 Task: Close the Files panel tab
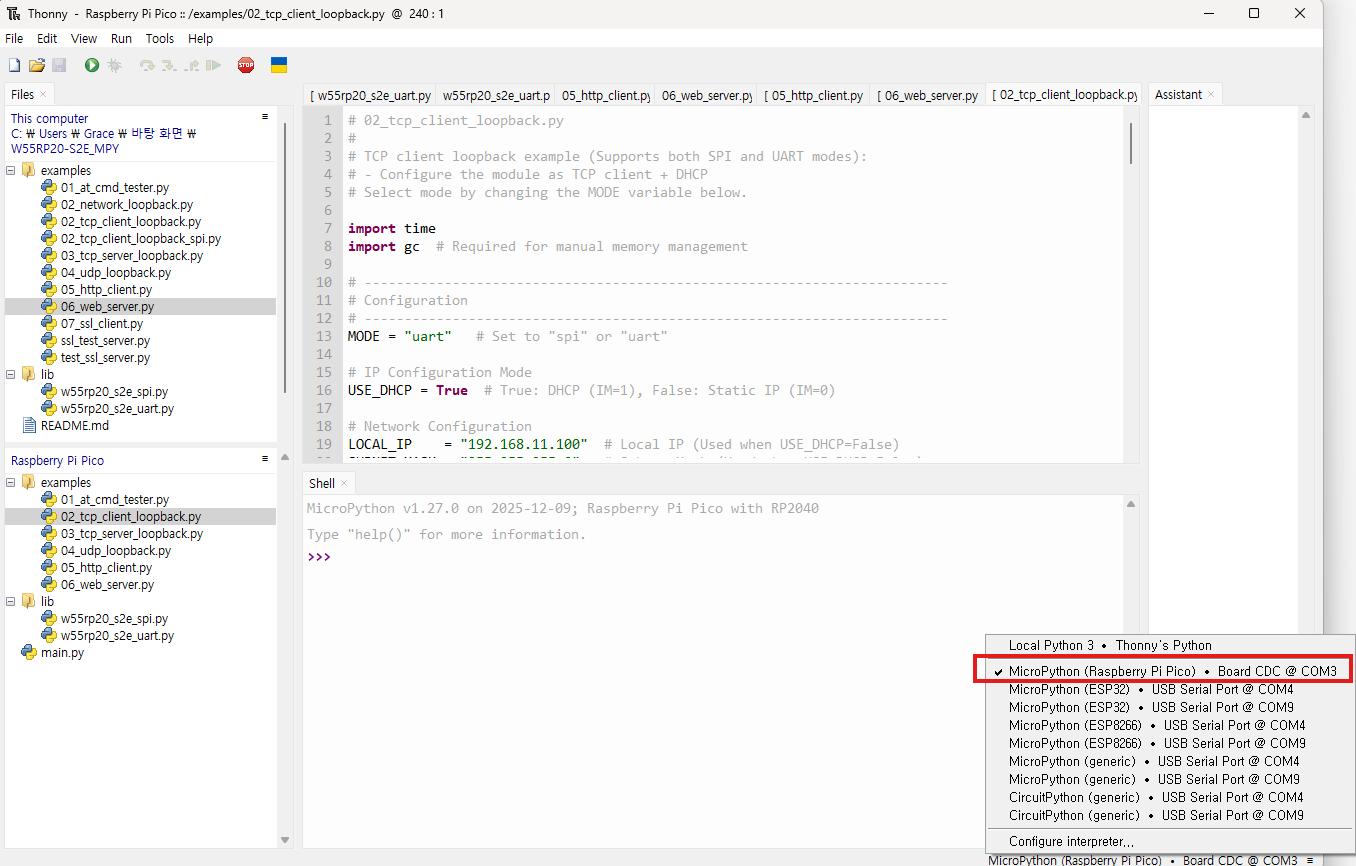pyautogui.click(x=45, y=95)
